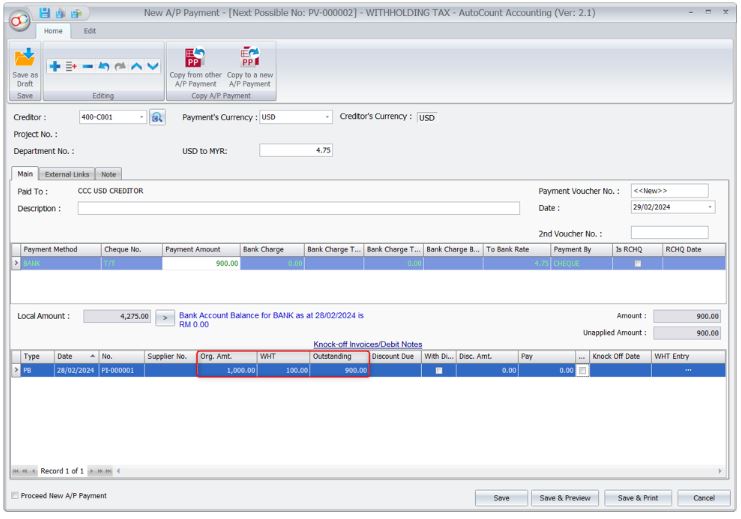Click the Bank Charge column header
Screen dimensions: 741x519
click(x=272, y=250)
